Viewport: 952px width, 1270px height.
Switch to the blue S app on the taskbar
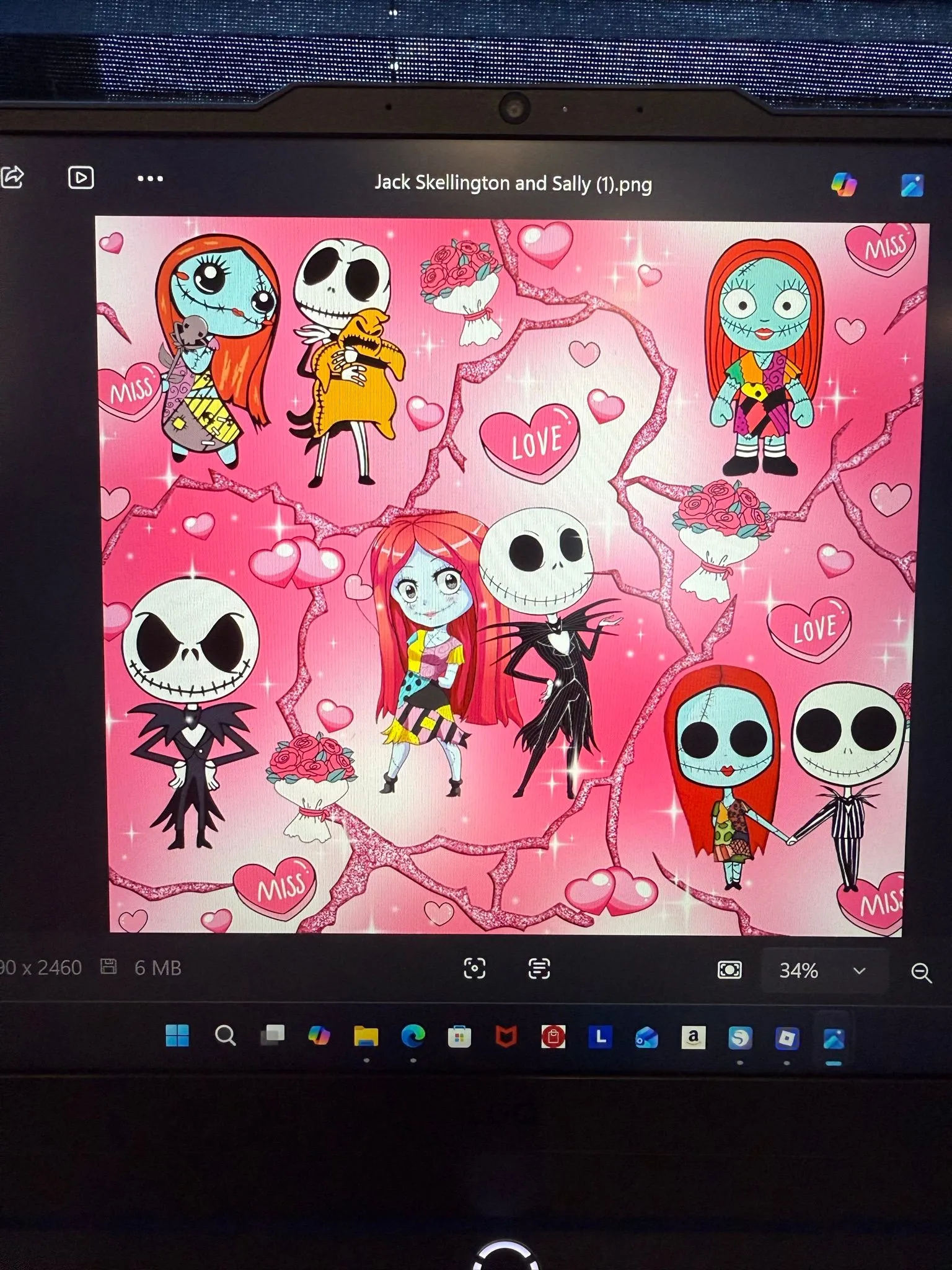click(x=740, y=1038)
